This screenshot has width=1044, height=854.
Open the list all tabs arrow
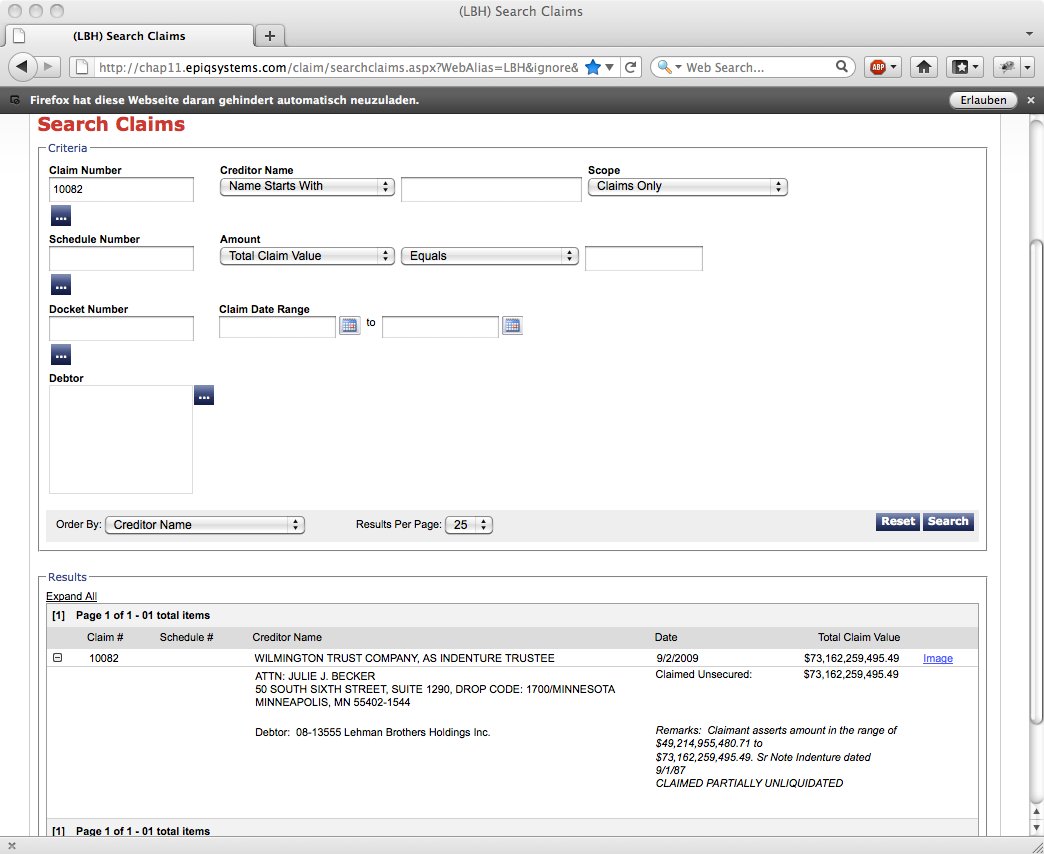[x=1029, y=33]
